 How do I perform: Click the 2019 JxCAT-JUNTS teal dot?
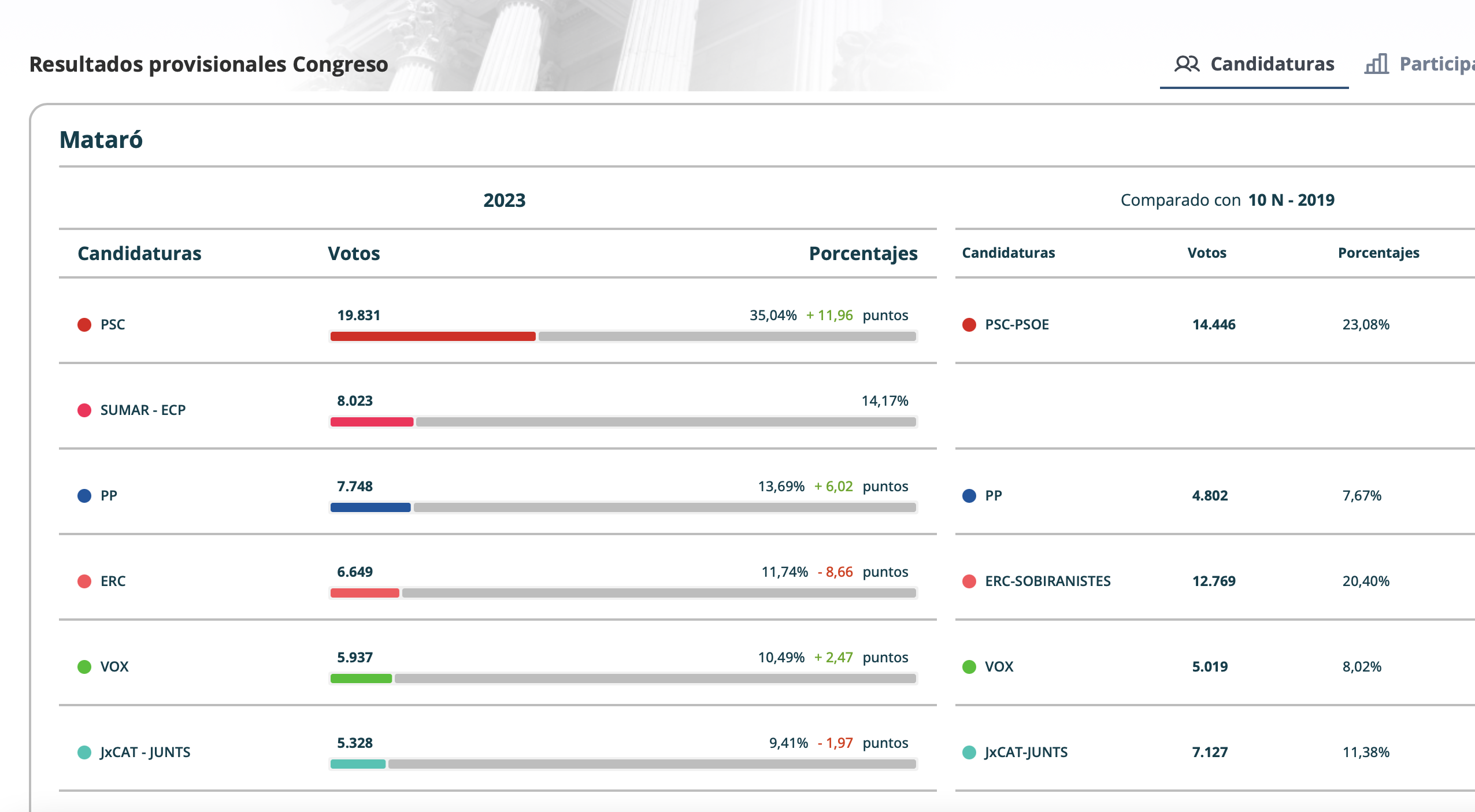[x=969, y=752]
